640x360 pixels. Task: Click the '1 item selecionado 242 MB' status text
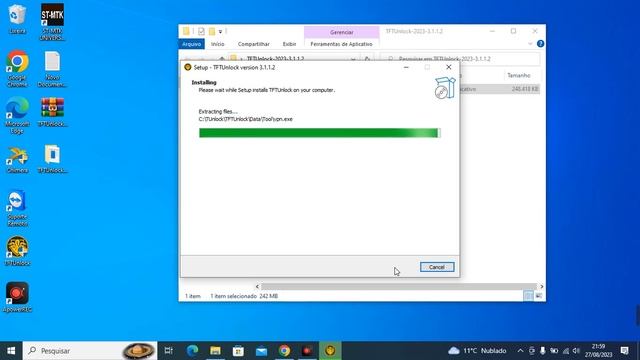[x=244, y=296]
